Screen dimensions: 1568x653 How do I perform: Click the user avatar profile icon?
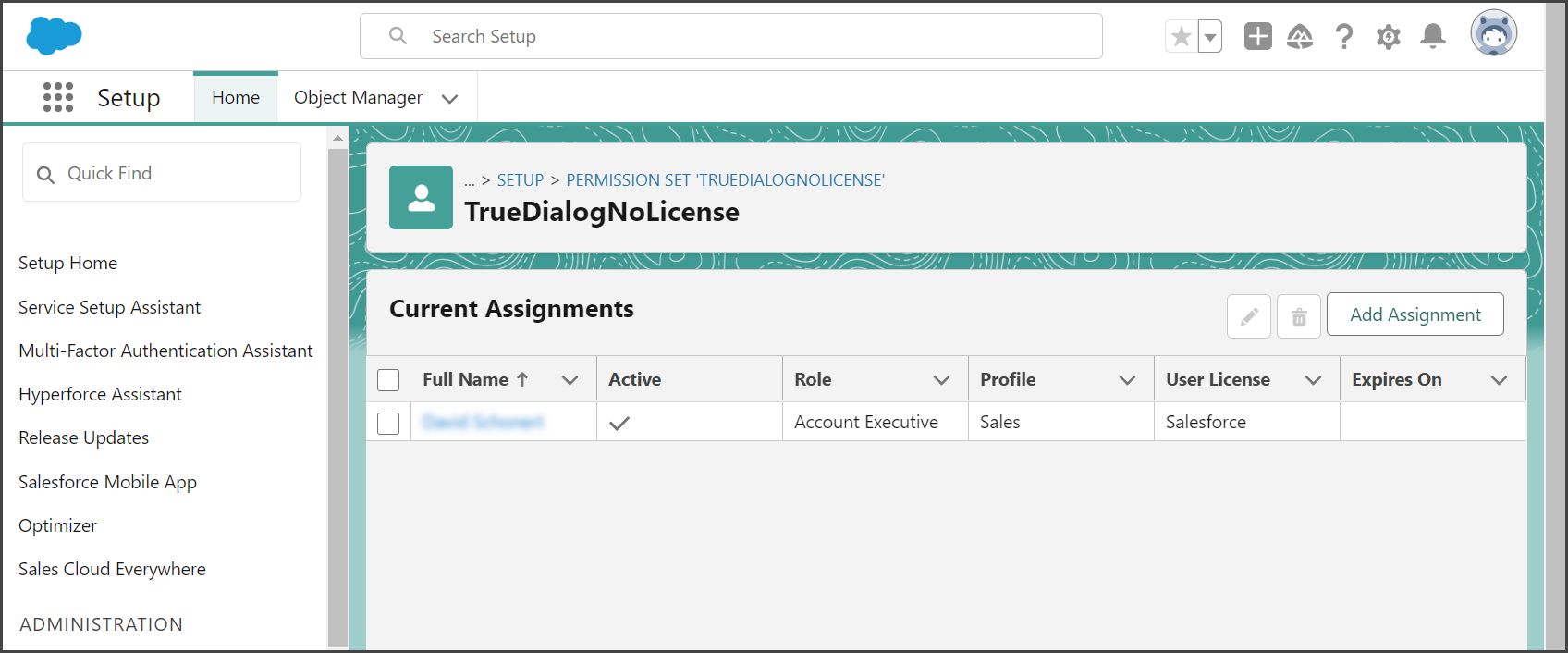tap(1494, 33)
